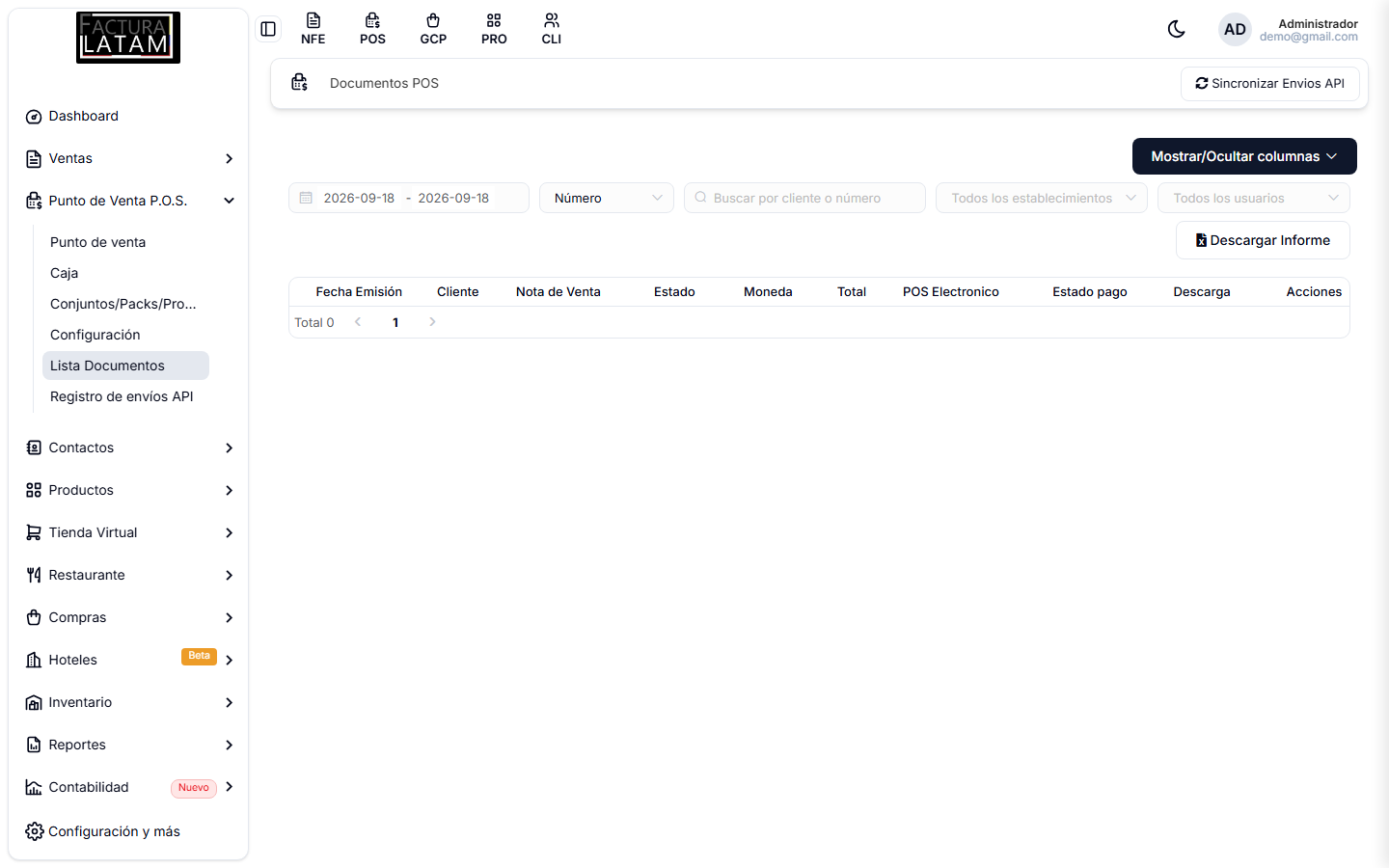This screenshot has height=868, width=1389.
Task: Click the Compras bag icon
Action: [x=34, y=617]
